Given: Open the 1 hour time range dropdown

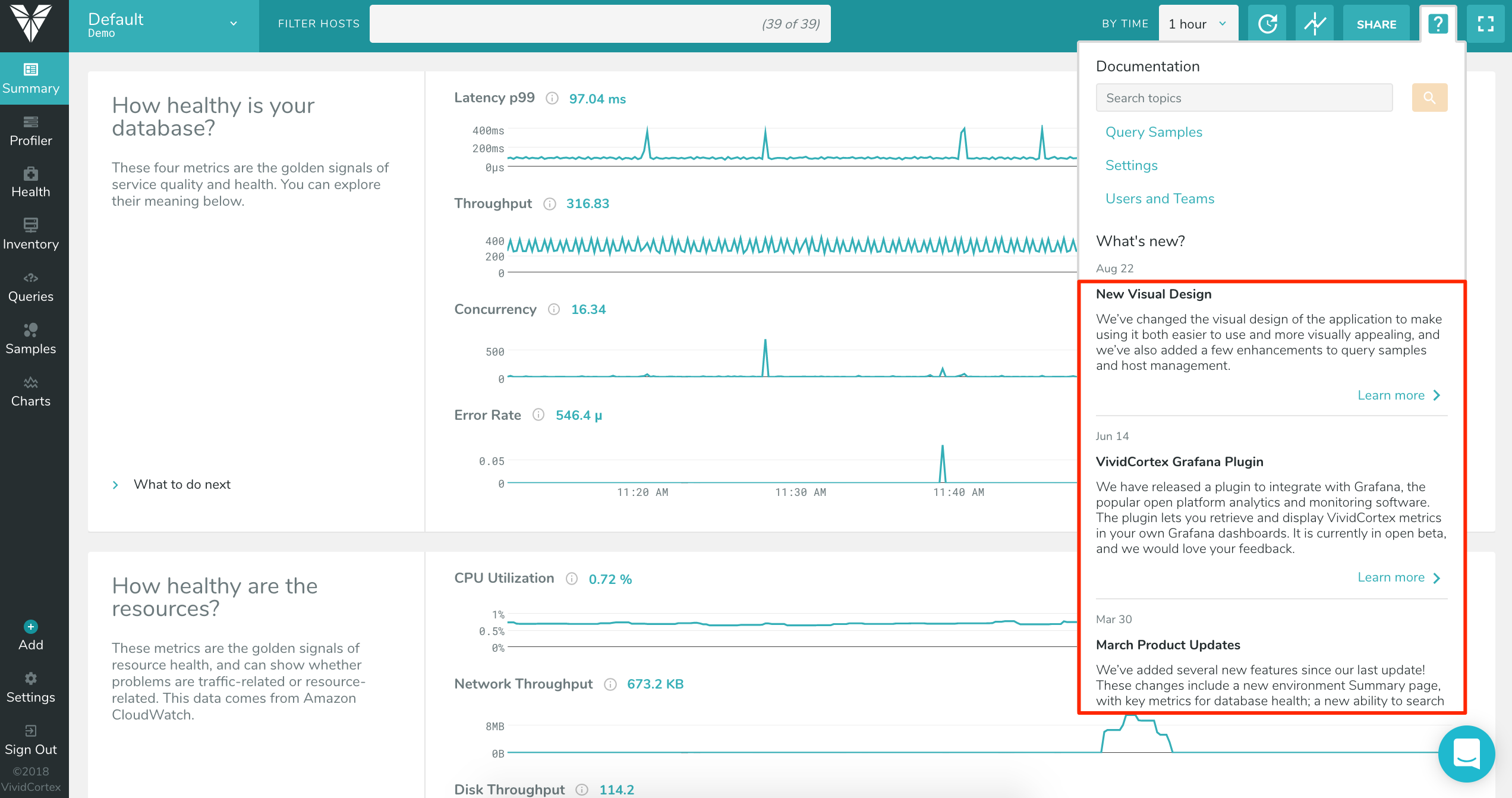Looking at the screenshot, I should (x=1198, y=24).
